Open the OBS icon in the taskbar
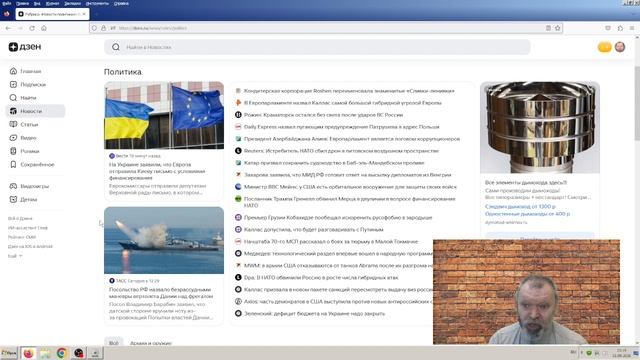Viewport: 640px width, 360px height. click(x=79, y=353)
